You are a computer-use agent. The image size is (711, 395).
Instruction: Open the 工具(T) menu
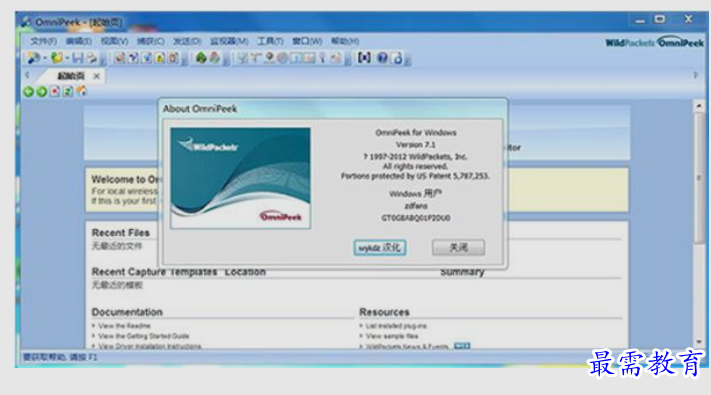coord(270,41)
